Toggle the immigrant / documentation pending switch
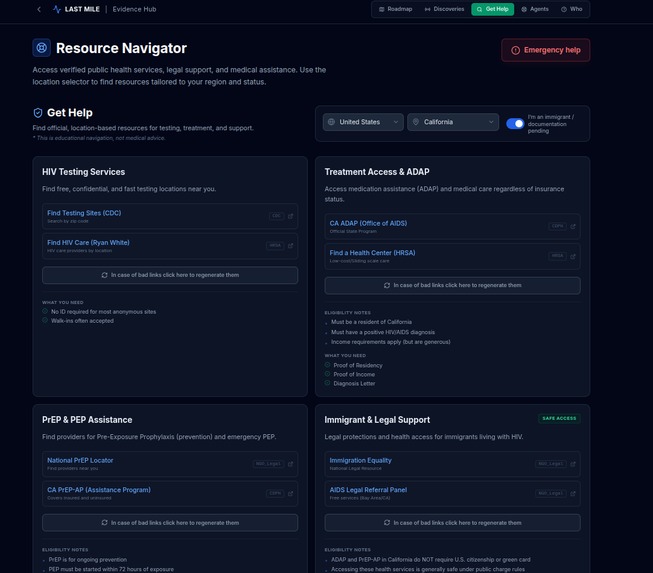This screenshot has height=573, width=653. [x=515, y=124]
